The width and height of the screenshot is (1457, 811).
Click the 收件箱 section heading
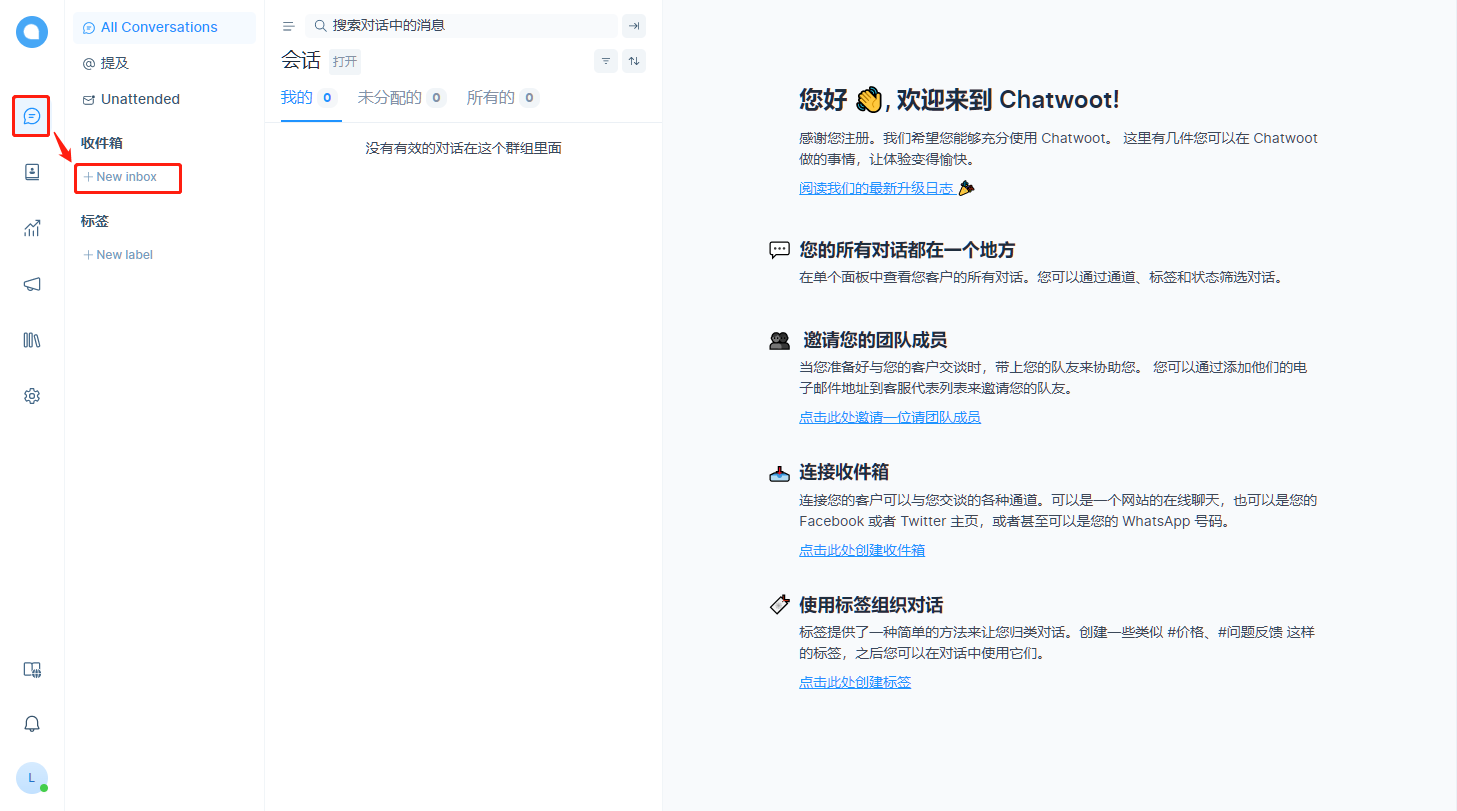102,143
